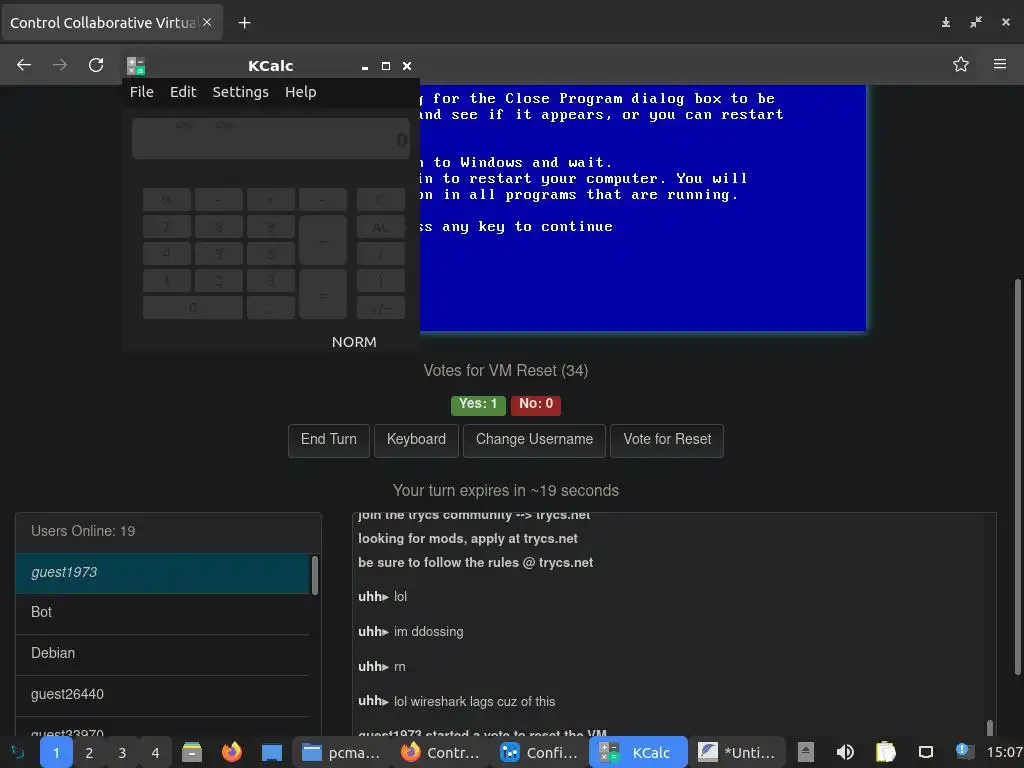Vote Yes on the VM reset
The width and height of the screenshot is (1024, 768).
click(x=478, y=404)
